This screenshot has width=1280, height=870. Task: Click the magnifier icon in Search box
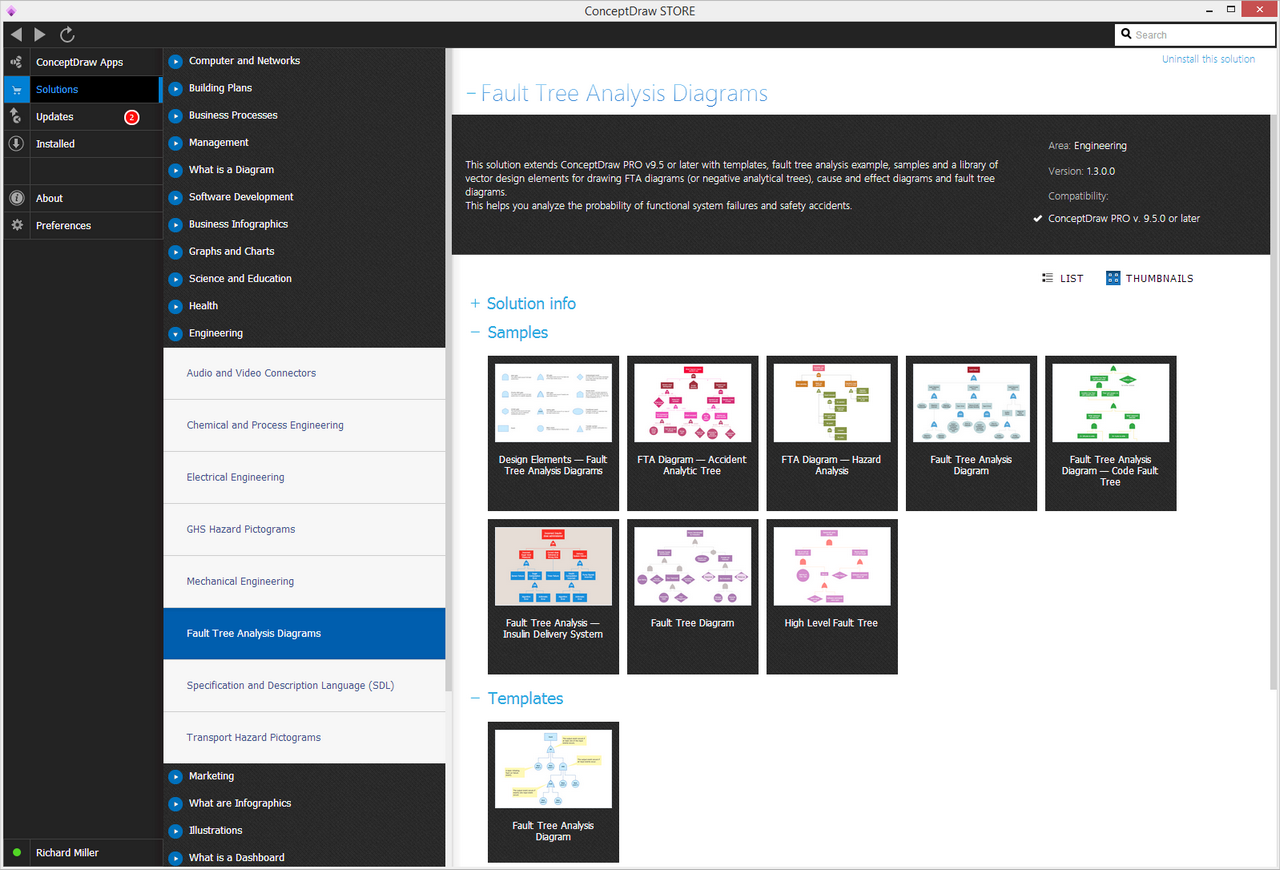pyautogui.click(x=1126, y=35)
